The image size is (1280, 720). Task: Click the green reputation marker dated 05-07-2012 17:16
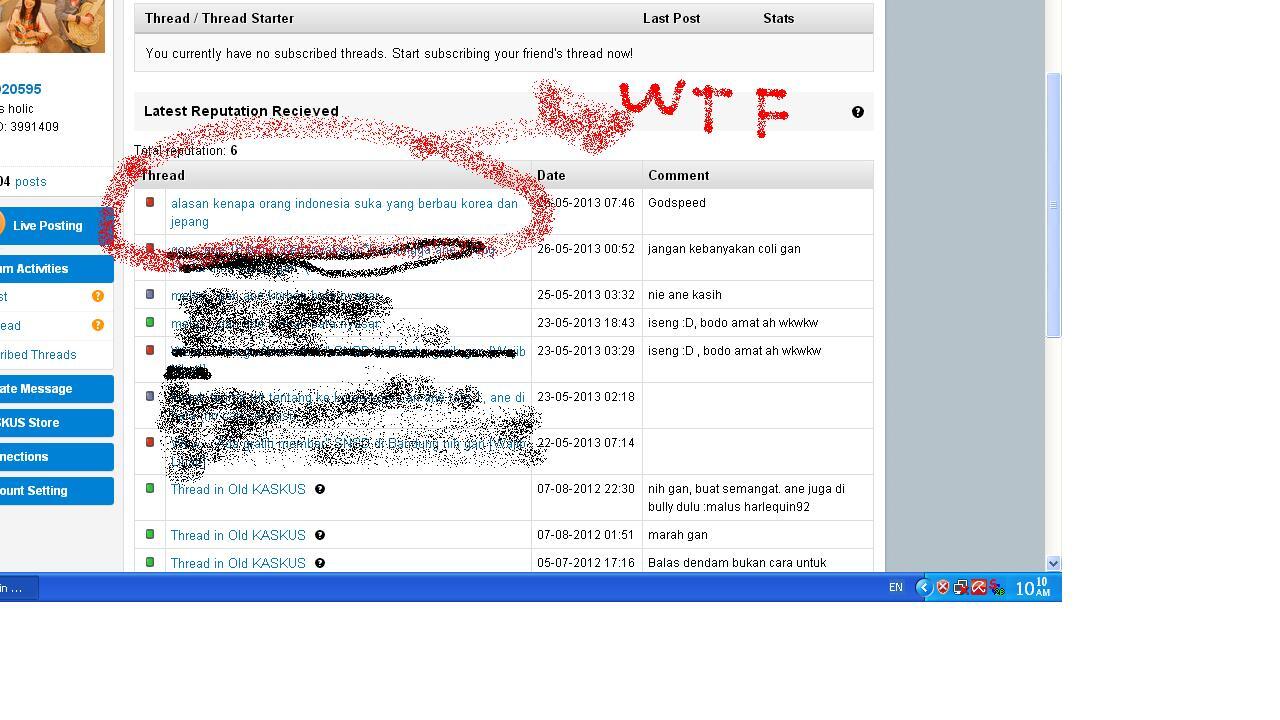pyautogui.click(x=150, y=562)
